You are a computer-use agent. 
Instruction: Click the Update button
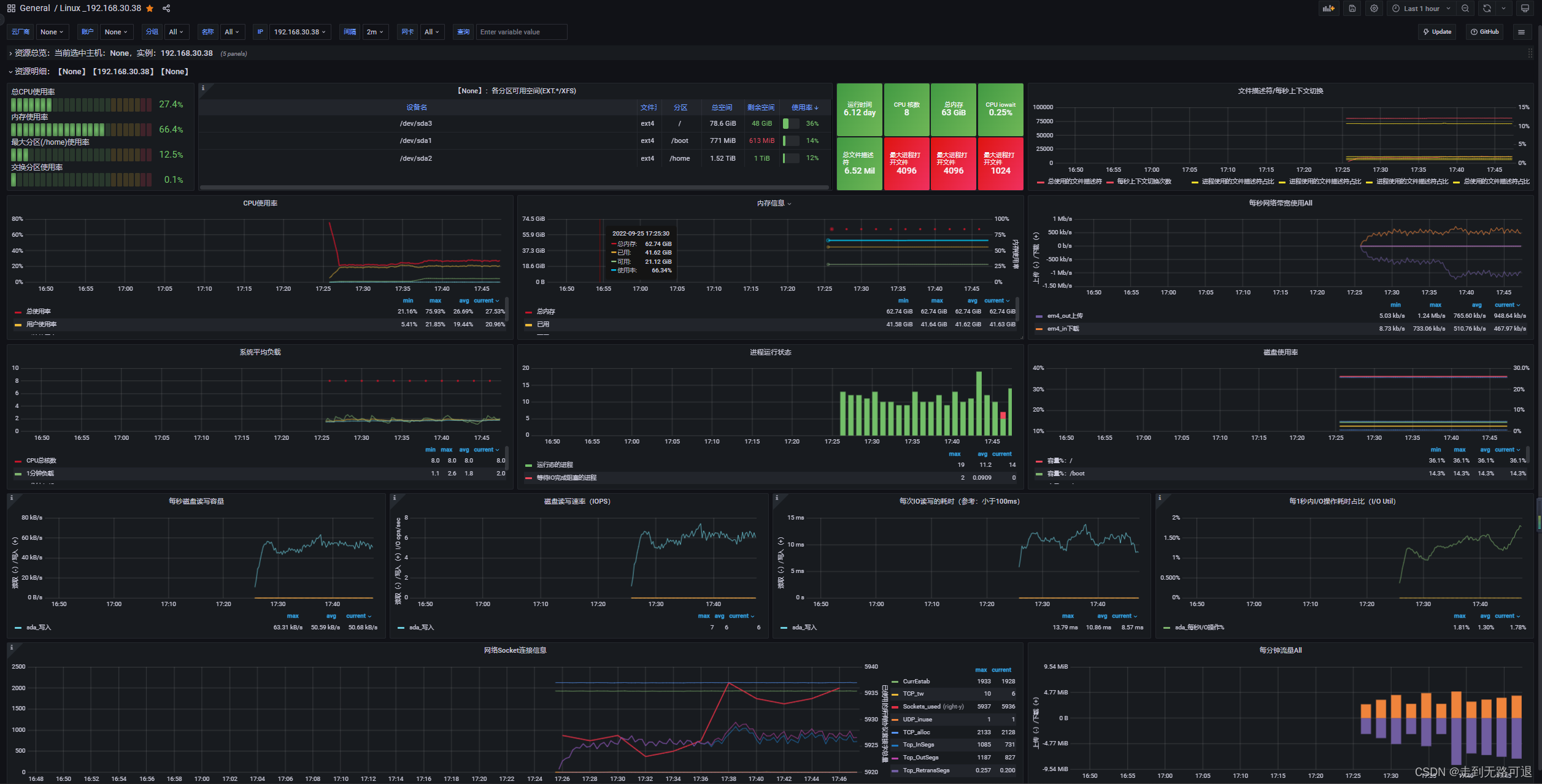(1437, 32)
